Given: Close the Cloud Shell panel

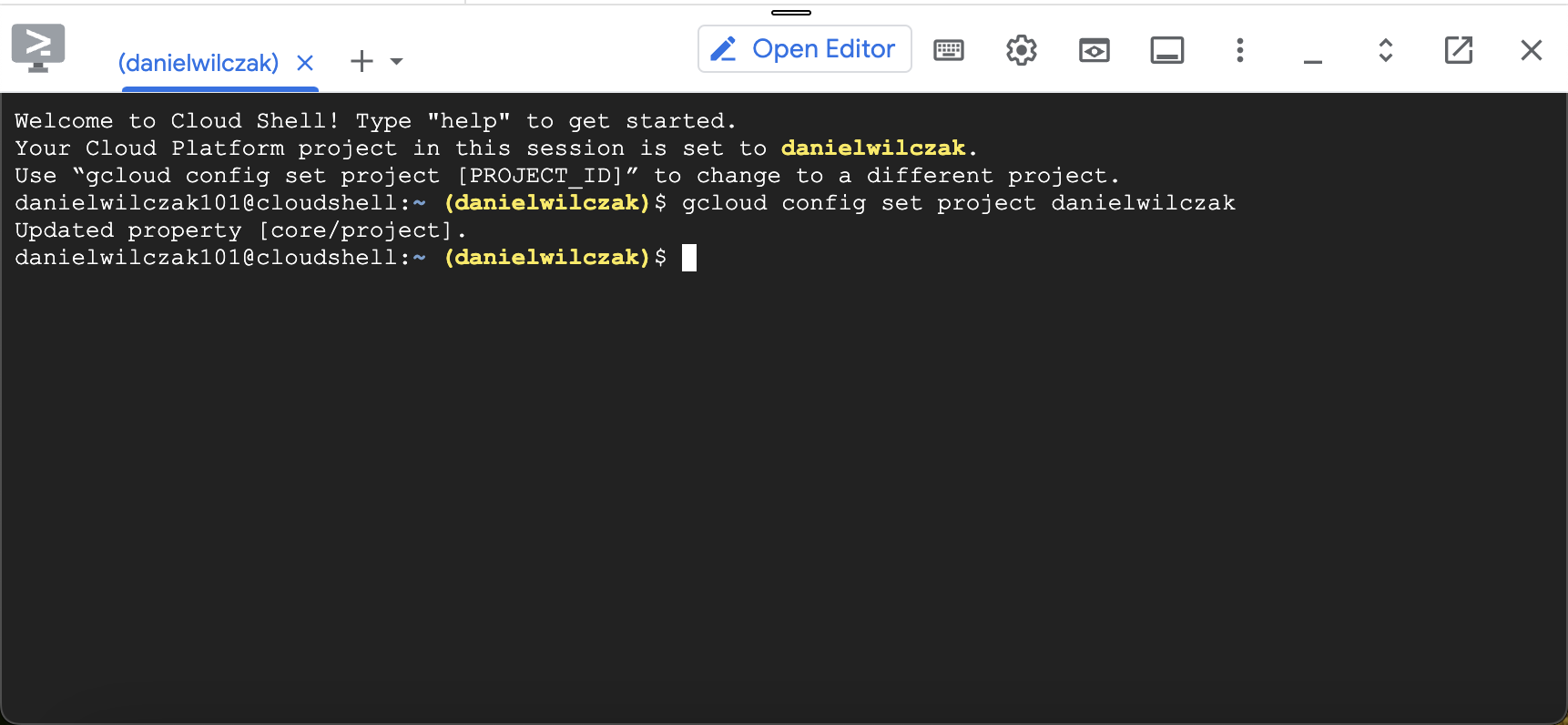Looking at the screenshot, I should tap(1532, 50).
